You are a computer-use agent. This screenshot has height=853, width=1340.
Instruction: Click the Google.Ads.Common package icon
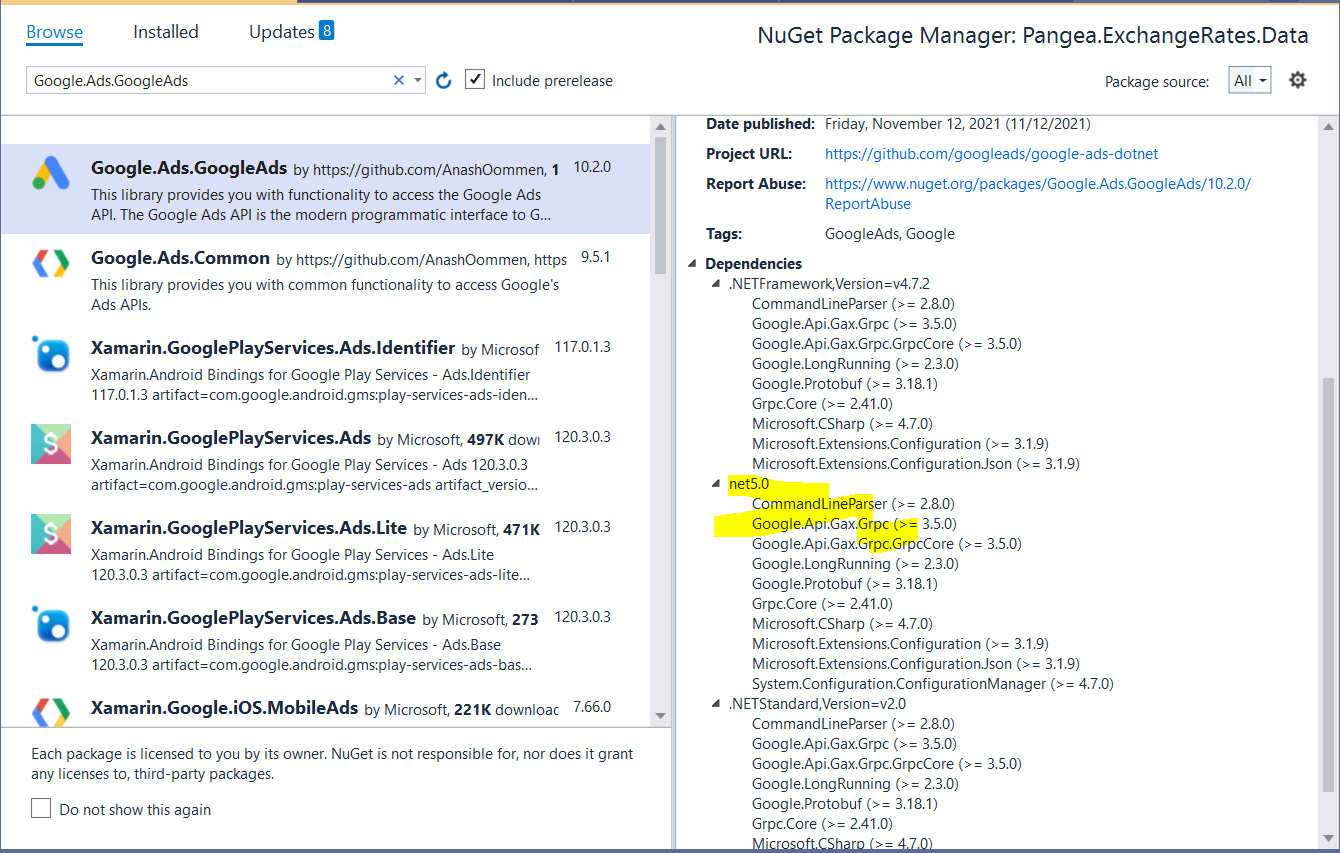click(52, 263)
